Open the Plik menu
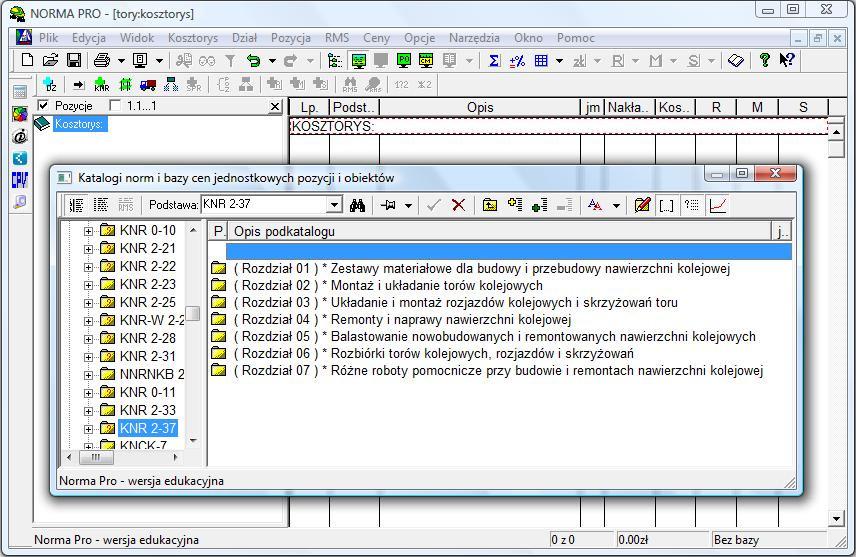The image size is (856, 557). pyautogui.click(x=48, y=38)
